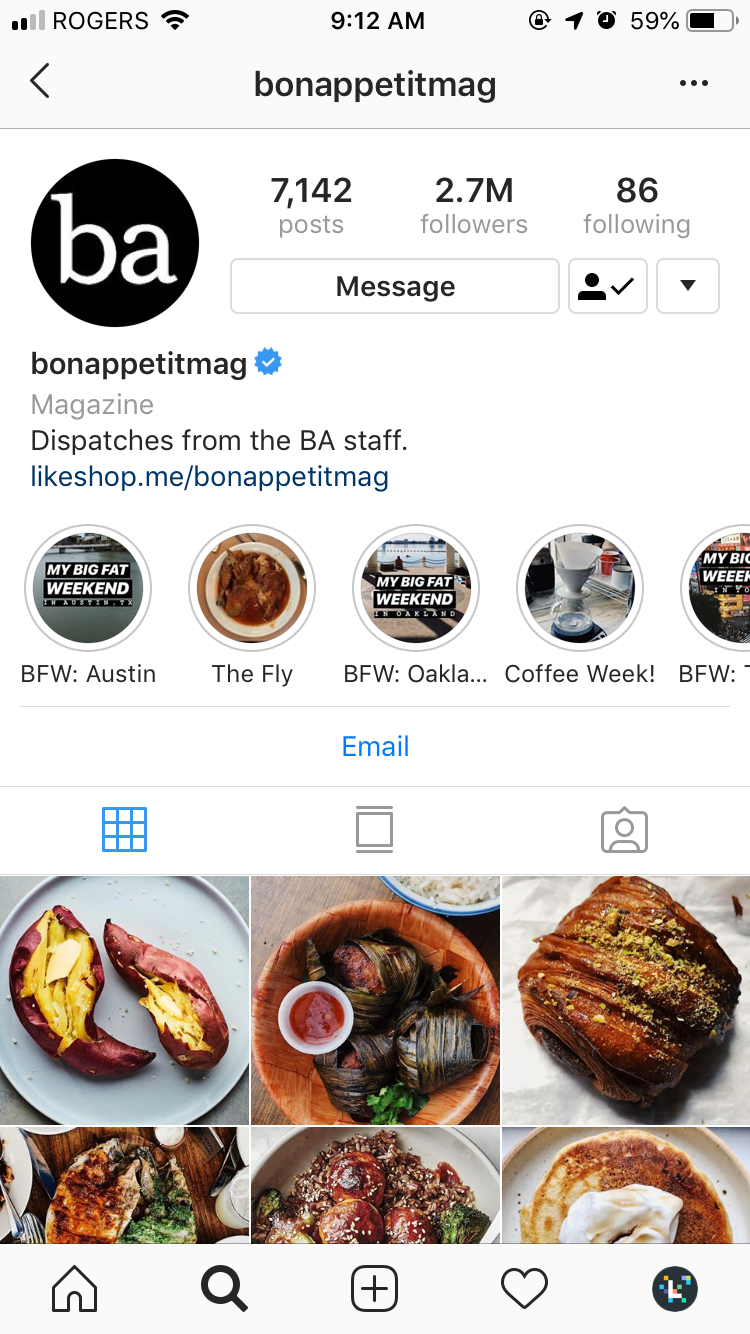Viewport: 750px width, 1334px height.
Task: Open the three-dot options menu
Action: coord(693,84)
